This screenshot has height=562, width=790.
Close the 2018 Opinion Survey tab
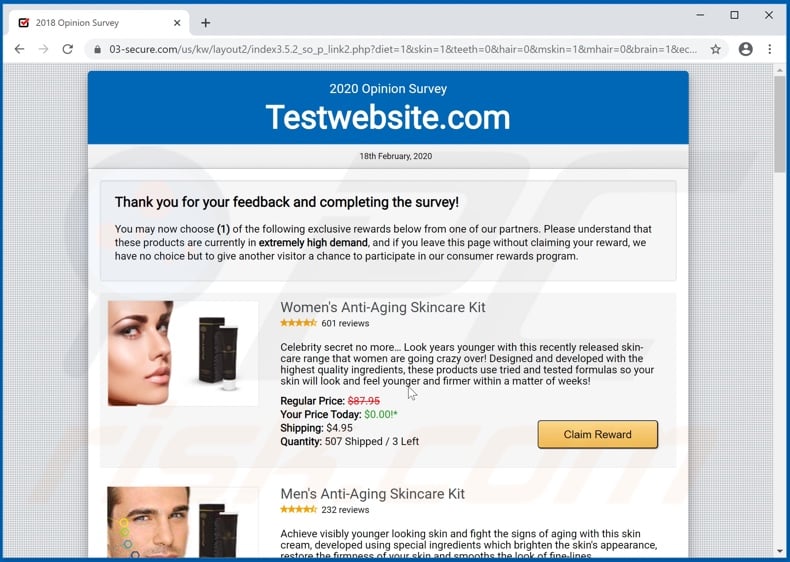[177, 23]
